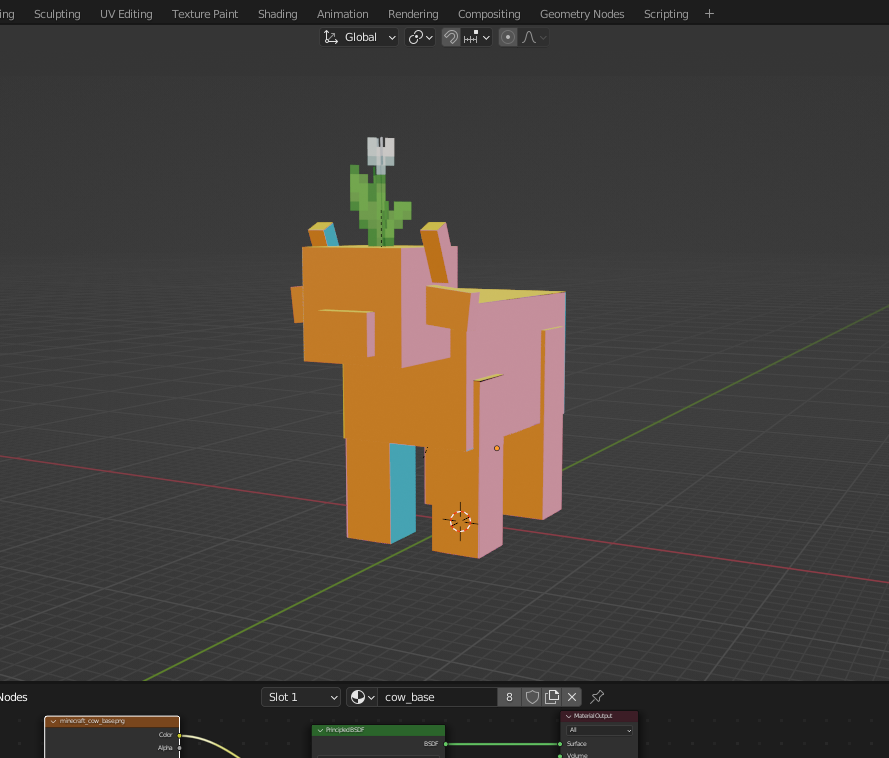Image resolution: width=889 pixels, height=758 pixels.
Task: Open the Sculpting workspace tab
Action: coord(57,14)
